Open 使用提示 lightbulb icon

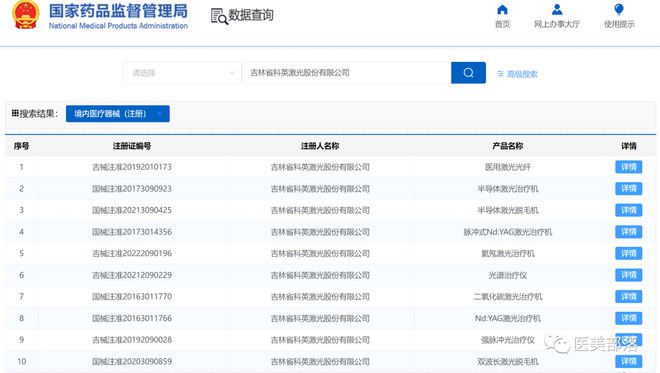619,9
